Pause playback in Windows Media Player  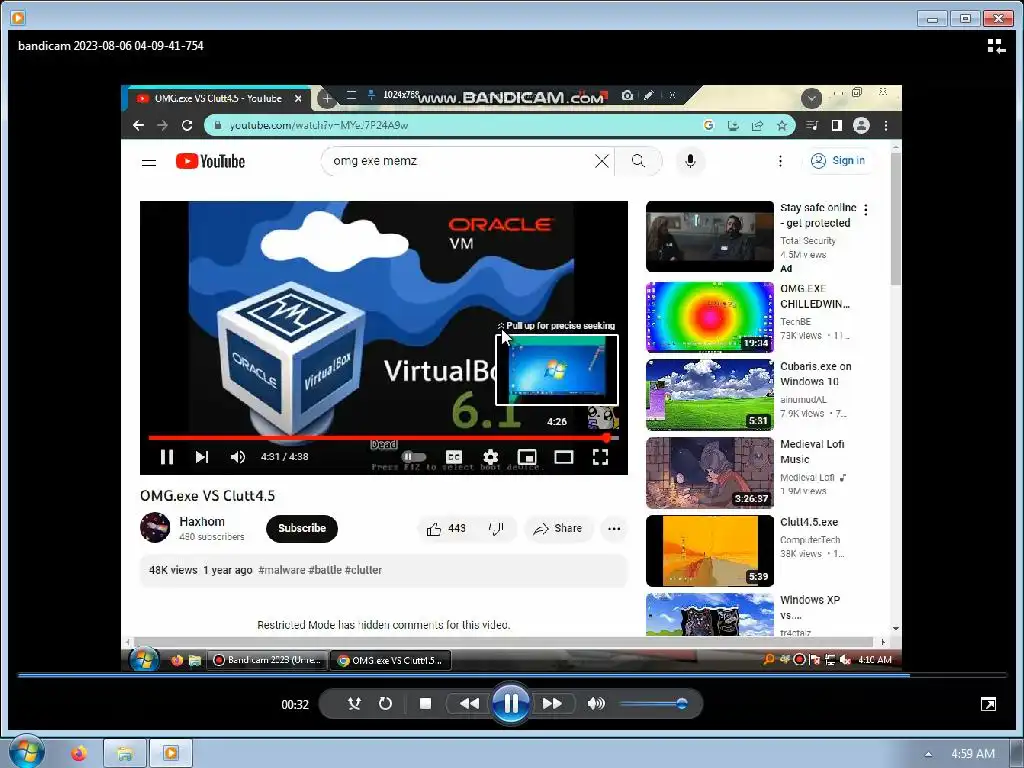511,703
